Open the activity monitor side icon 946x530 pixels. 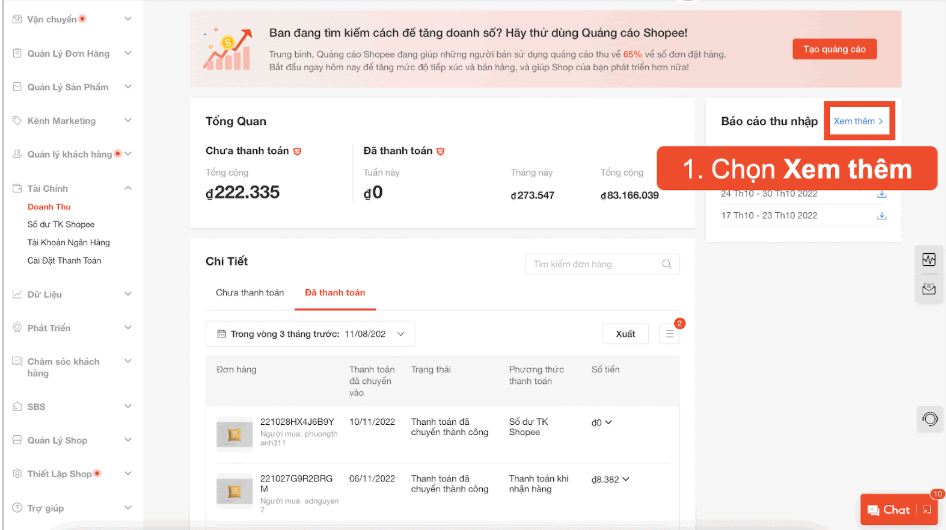929,260
